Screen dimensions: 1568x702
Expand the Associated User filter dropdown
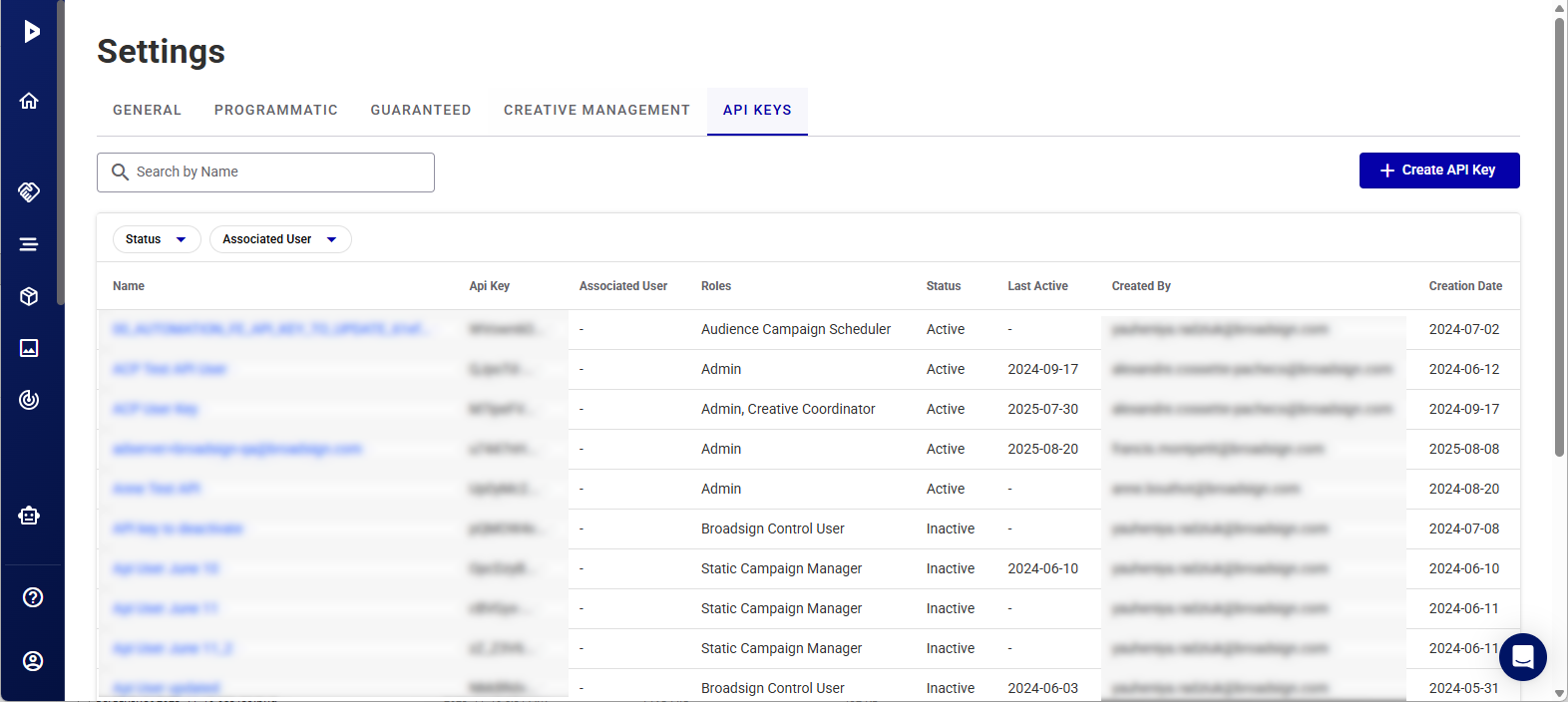[x=279, y=239]
